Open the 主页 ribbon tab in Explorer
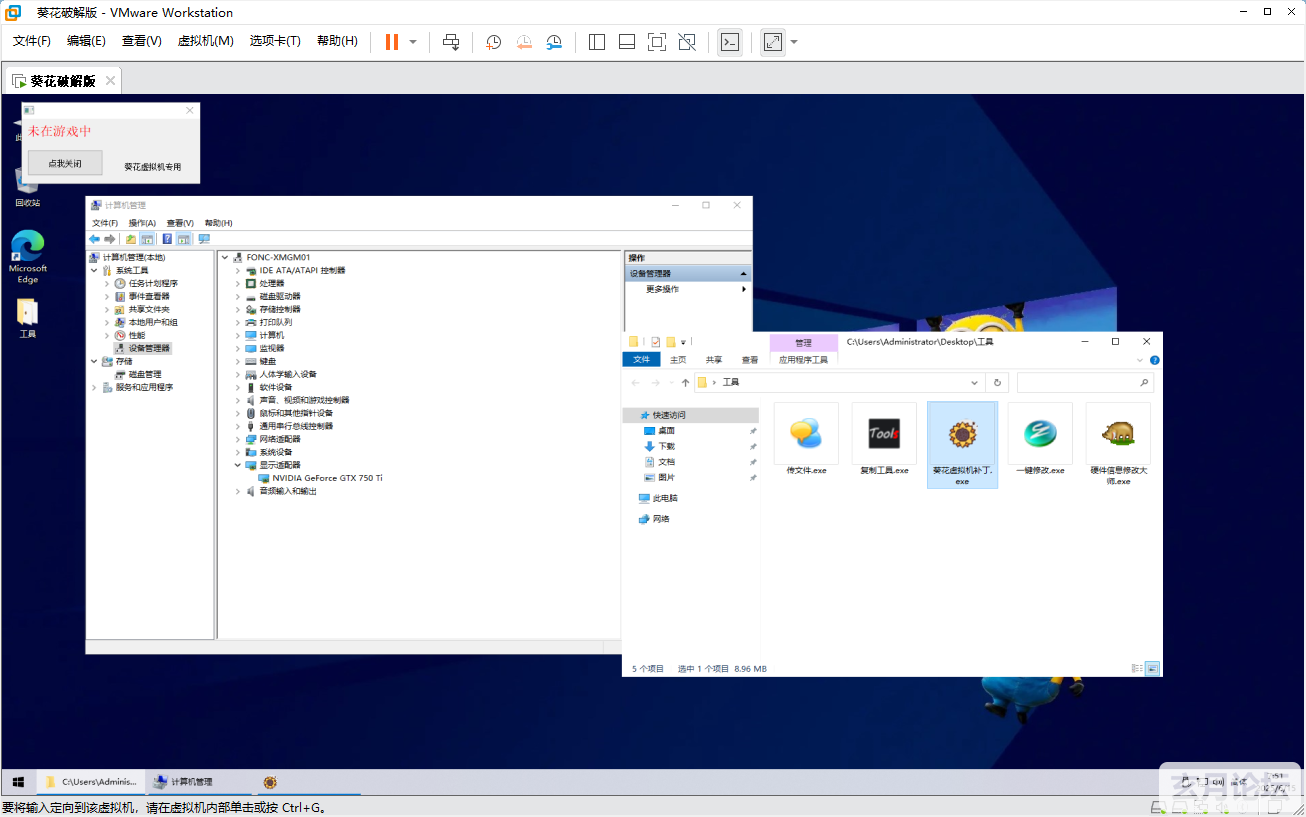 coord(678,359)
